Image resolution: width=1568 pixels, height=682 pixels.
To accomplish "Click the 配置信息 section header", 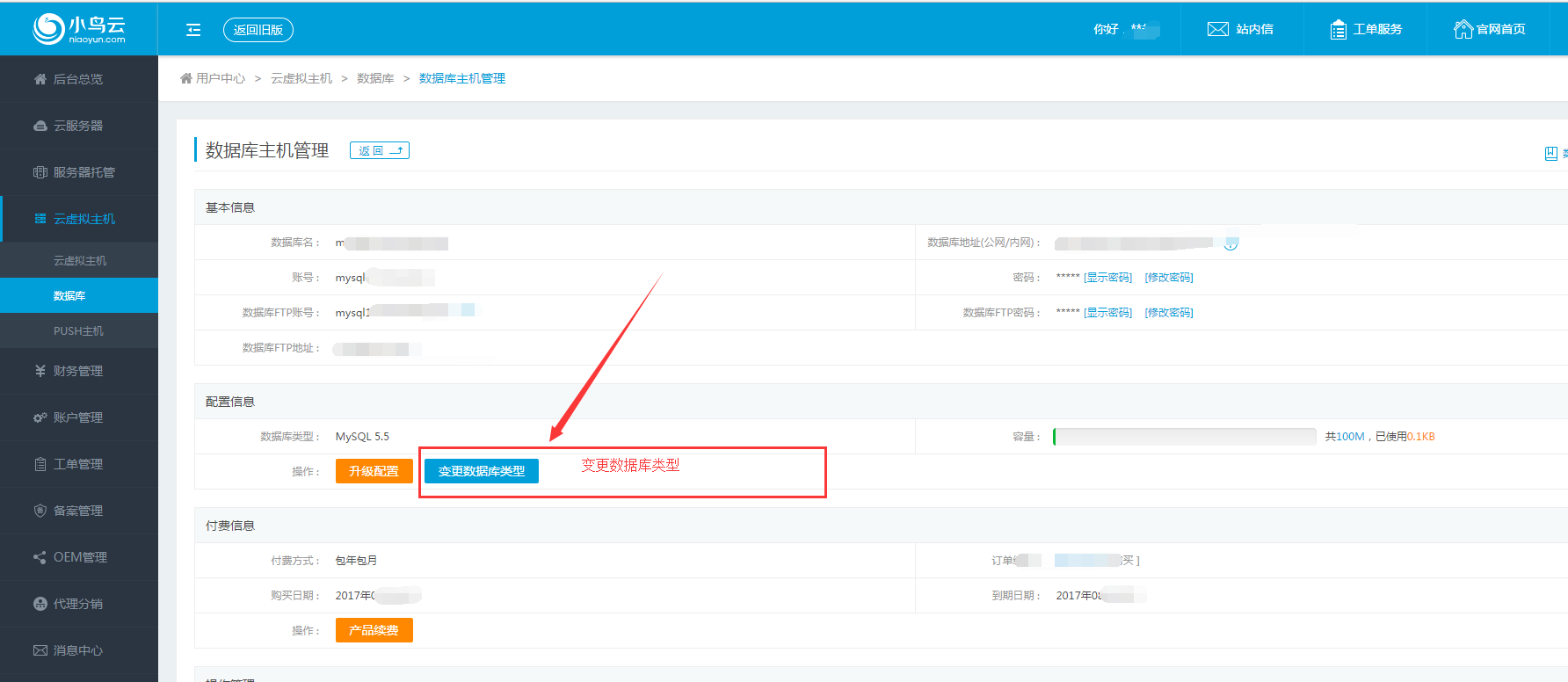I will tap(230, 402).
